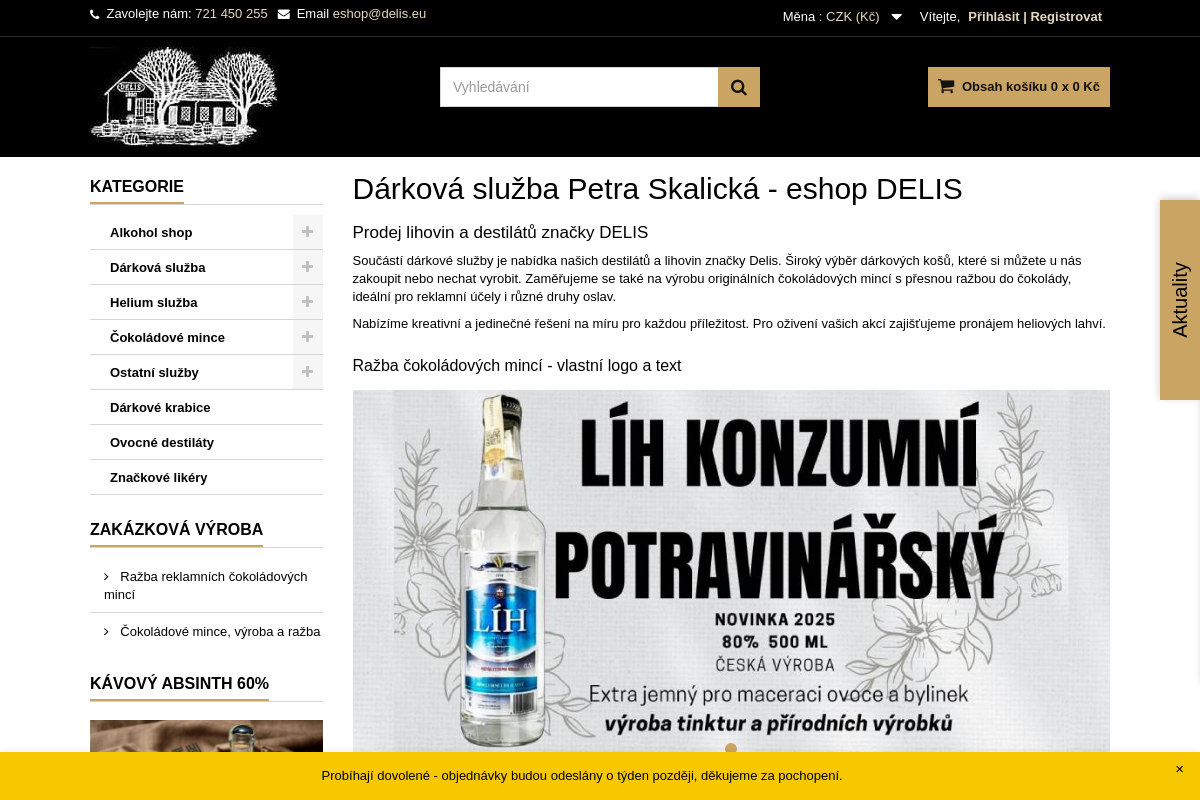Open the Obsah košíku cart button
This screenshot has height=800, width=1200.
pyautogui.click(x=1019, y=87)
